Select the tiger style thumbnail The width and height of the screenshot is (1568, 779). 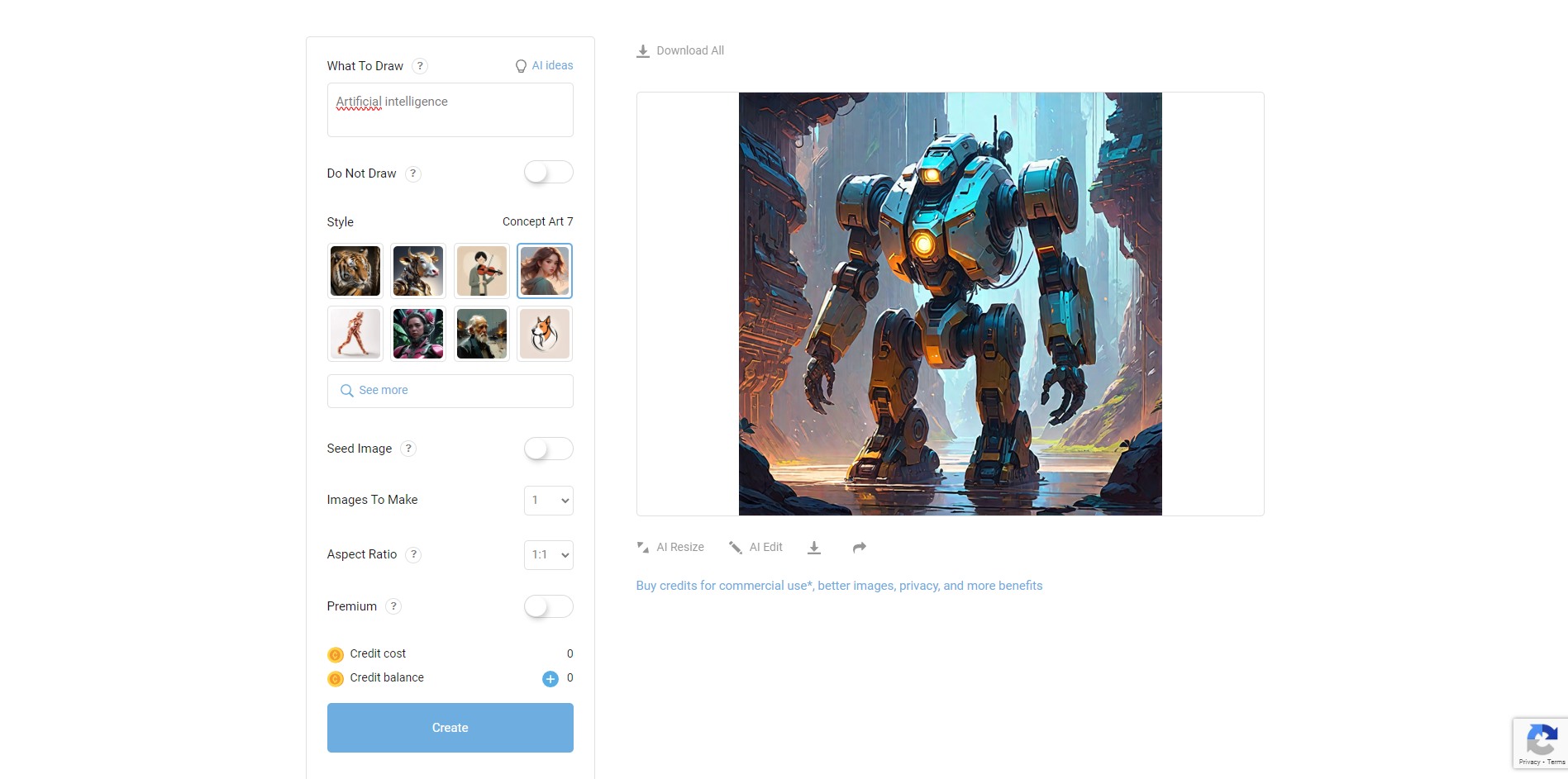(x=355, y=271)
